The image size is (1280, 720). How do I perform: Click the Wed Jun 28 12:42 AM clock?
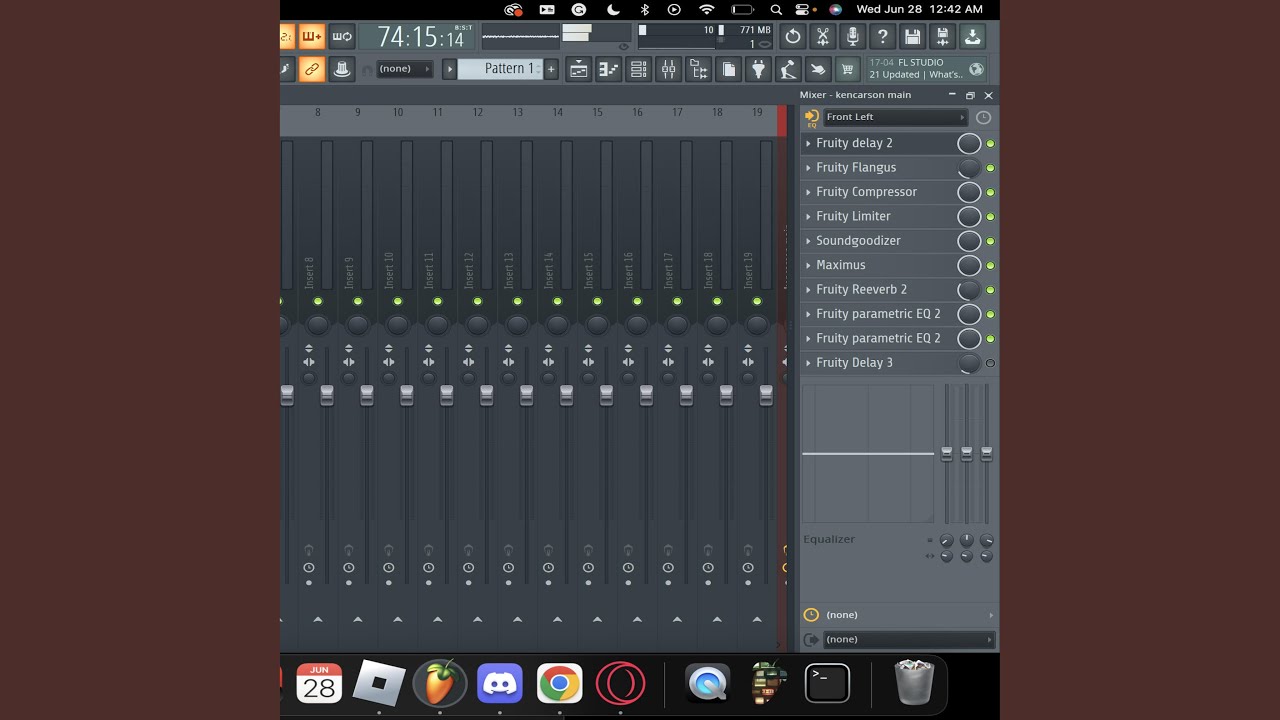pyautogui.click(x=920, y=9)
